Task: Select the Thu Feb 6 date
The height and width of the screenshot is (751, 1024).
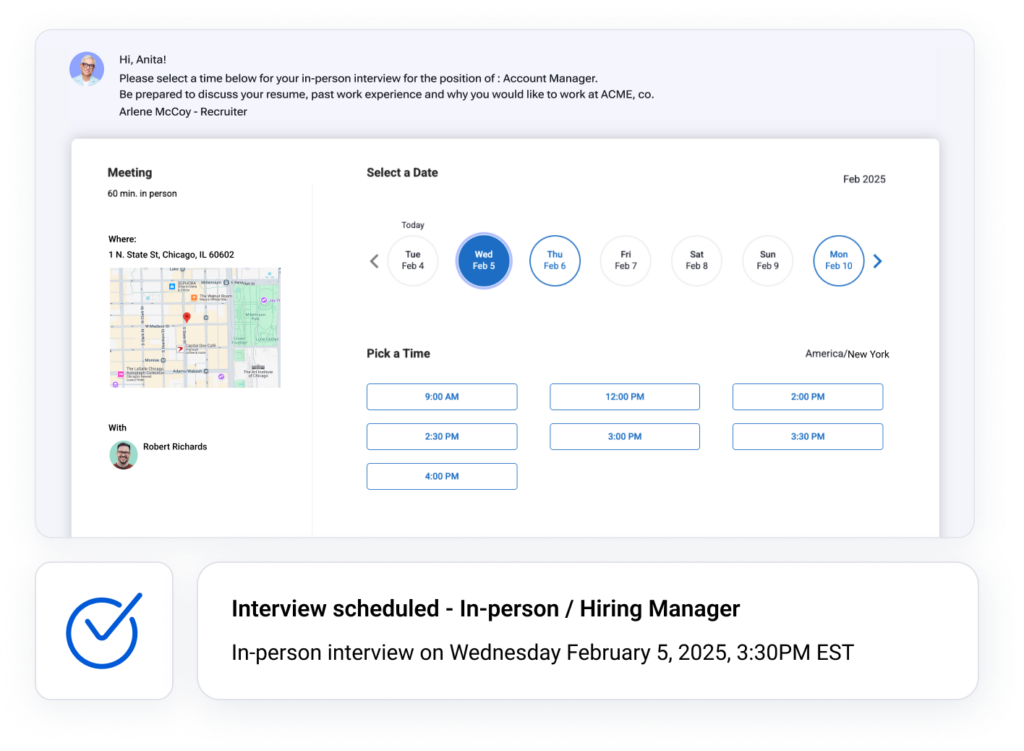Action: coord(554,260)
